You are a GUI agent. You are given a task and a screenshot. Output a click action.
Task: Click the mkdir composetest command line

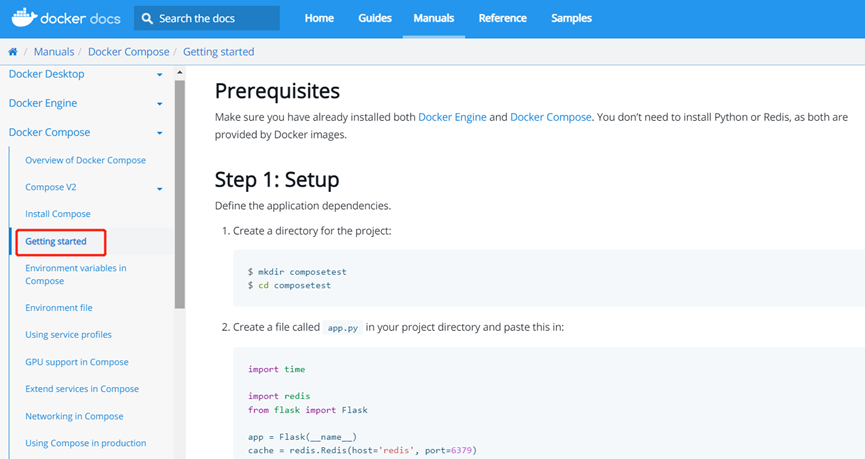coord(297,271)
